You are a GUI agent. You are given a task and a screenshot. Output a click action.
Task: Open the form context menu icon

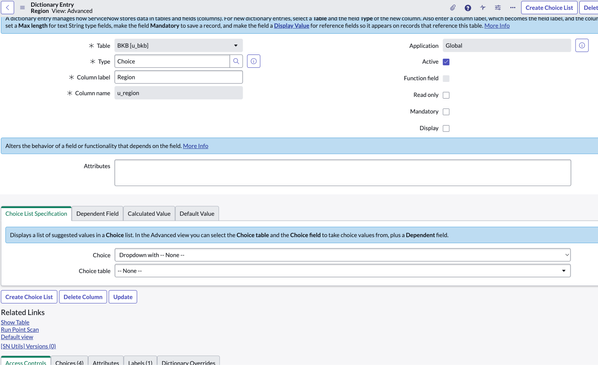point(22,8)
